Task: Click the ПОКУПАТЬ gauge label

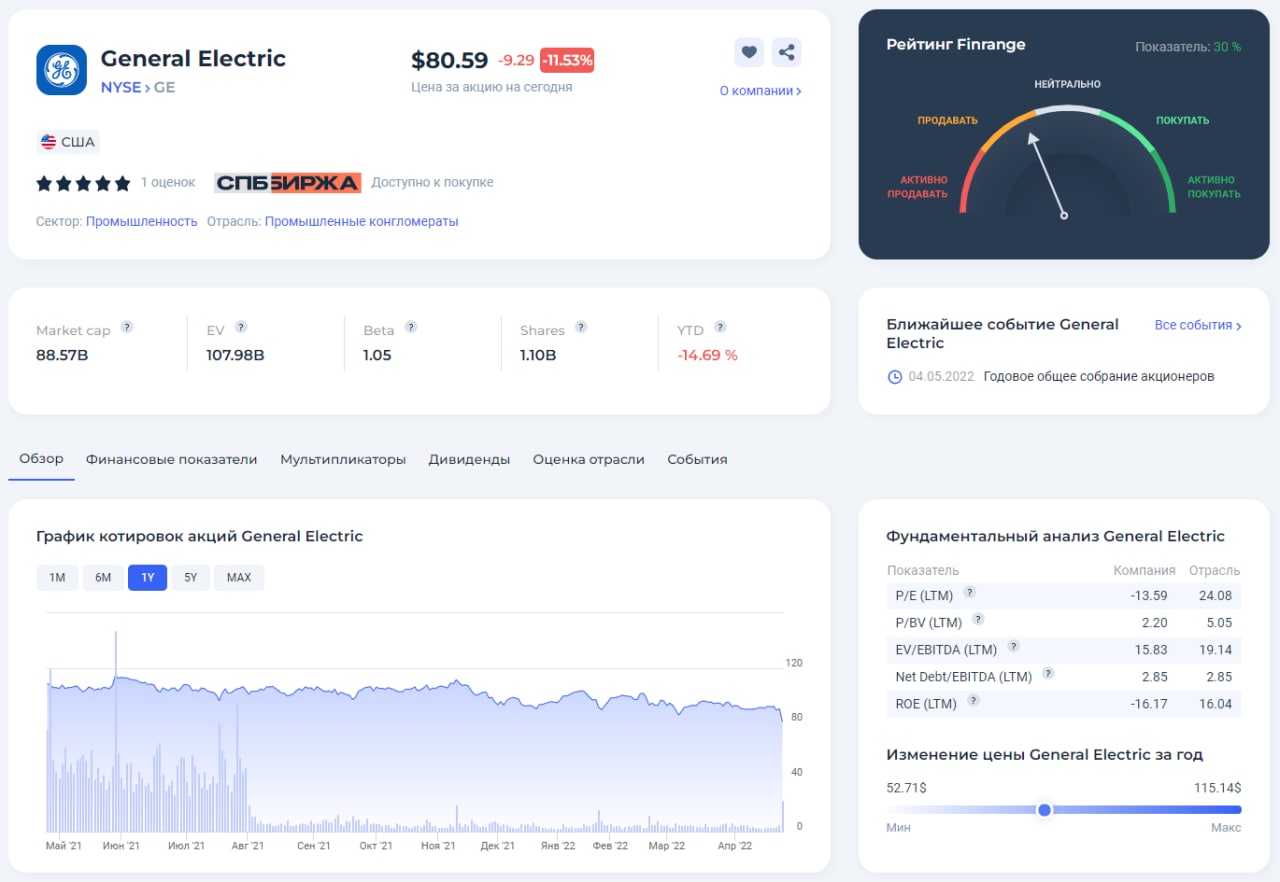Action: click(1183, 121)
